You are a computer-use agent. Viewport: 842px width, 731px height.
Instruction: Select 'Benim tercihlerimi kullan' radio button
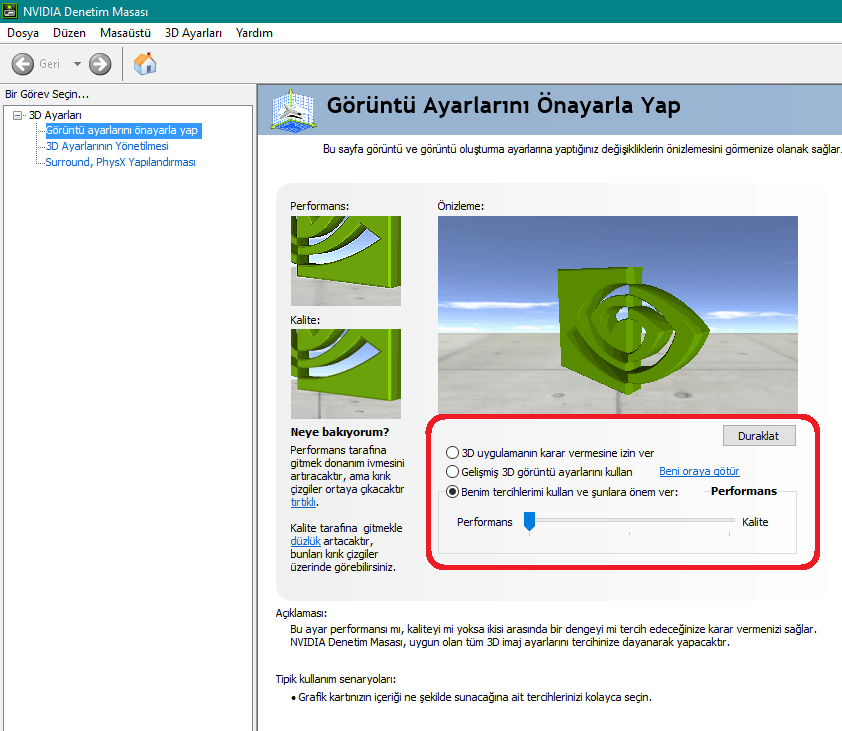pyautogui.click(x=452, y=491)
